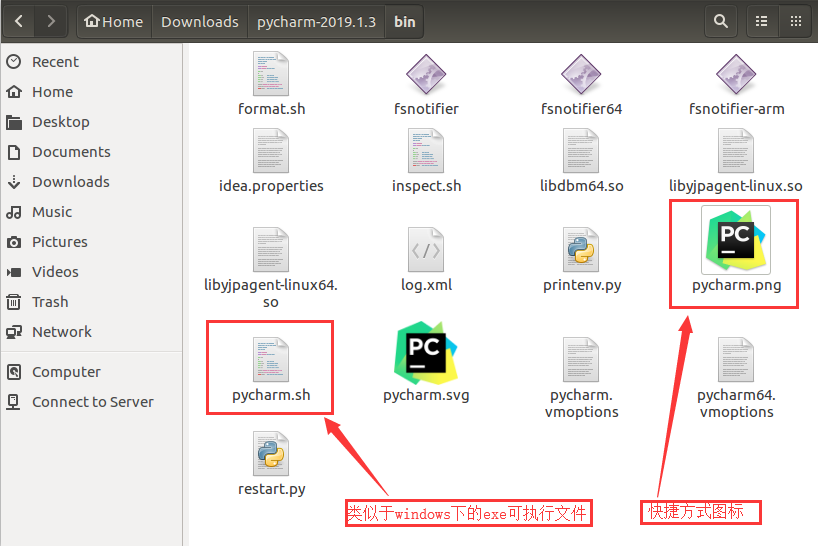This screenshot has height=546, width=818.
Task: Jump to Home in the path bar
Action: [x=114, y=21]
